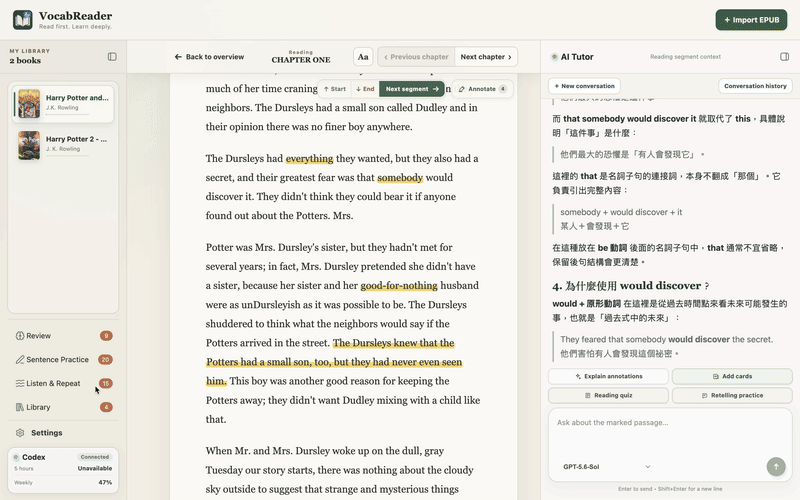The width and height of the screenshot is (800, 500).
Task: Click highlighted word everything
Action: (x=309, y=159)
